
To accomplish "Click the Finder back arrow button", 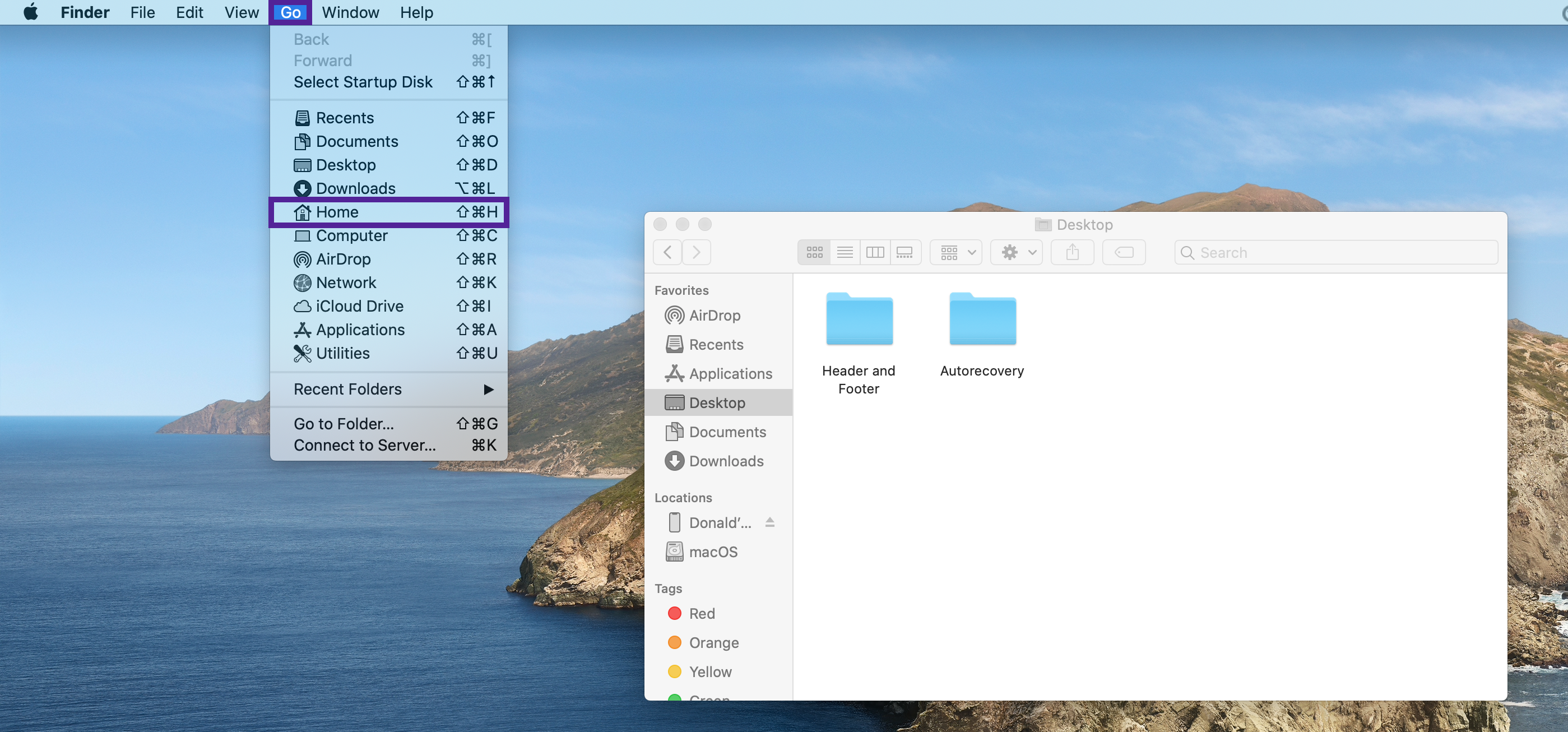I will click(x=668, y=252).
